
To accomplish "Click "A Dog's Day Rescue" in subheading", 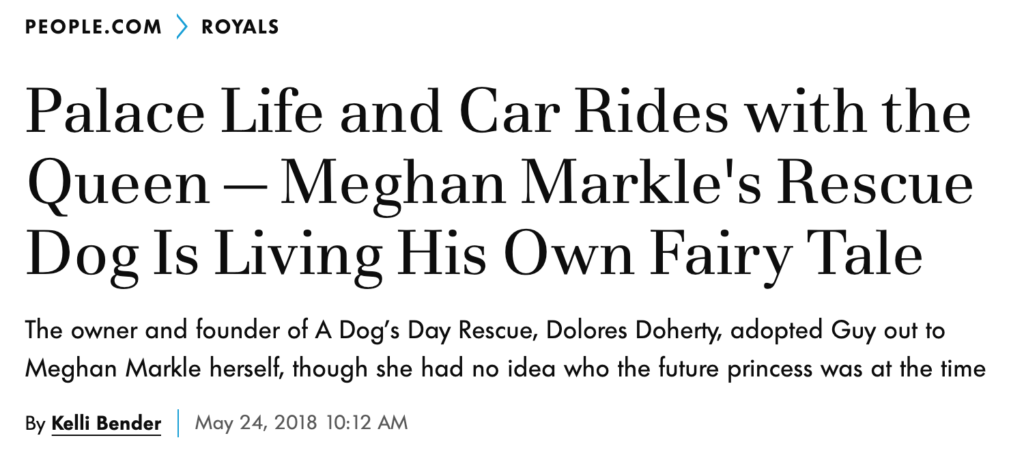I will (x=427, y=331).
